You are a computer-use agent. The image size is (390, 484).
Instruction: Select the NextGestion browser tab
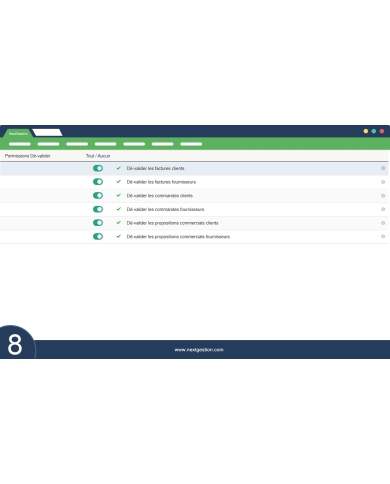click(18, 133)
